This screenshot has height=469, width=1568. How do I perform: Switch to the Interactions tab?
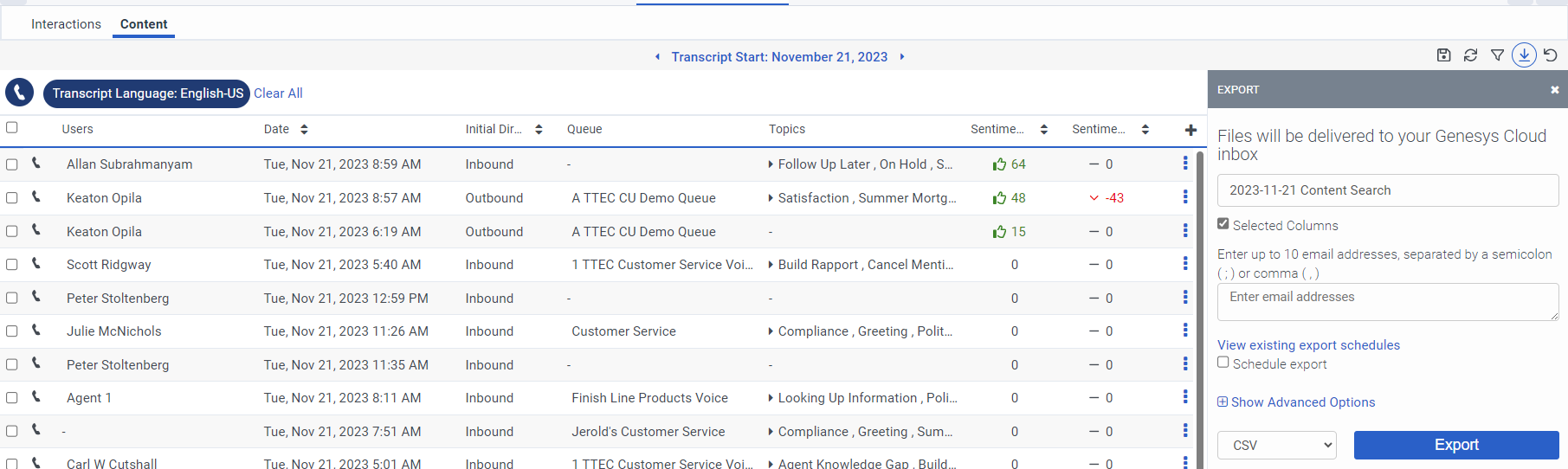[66, 24]
